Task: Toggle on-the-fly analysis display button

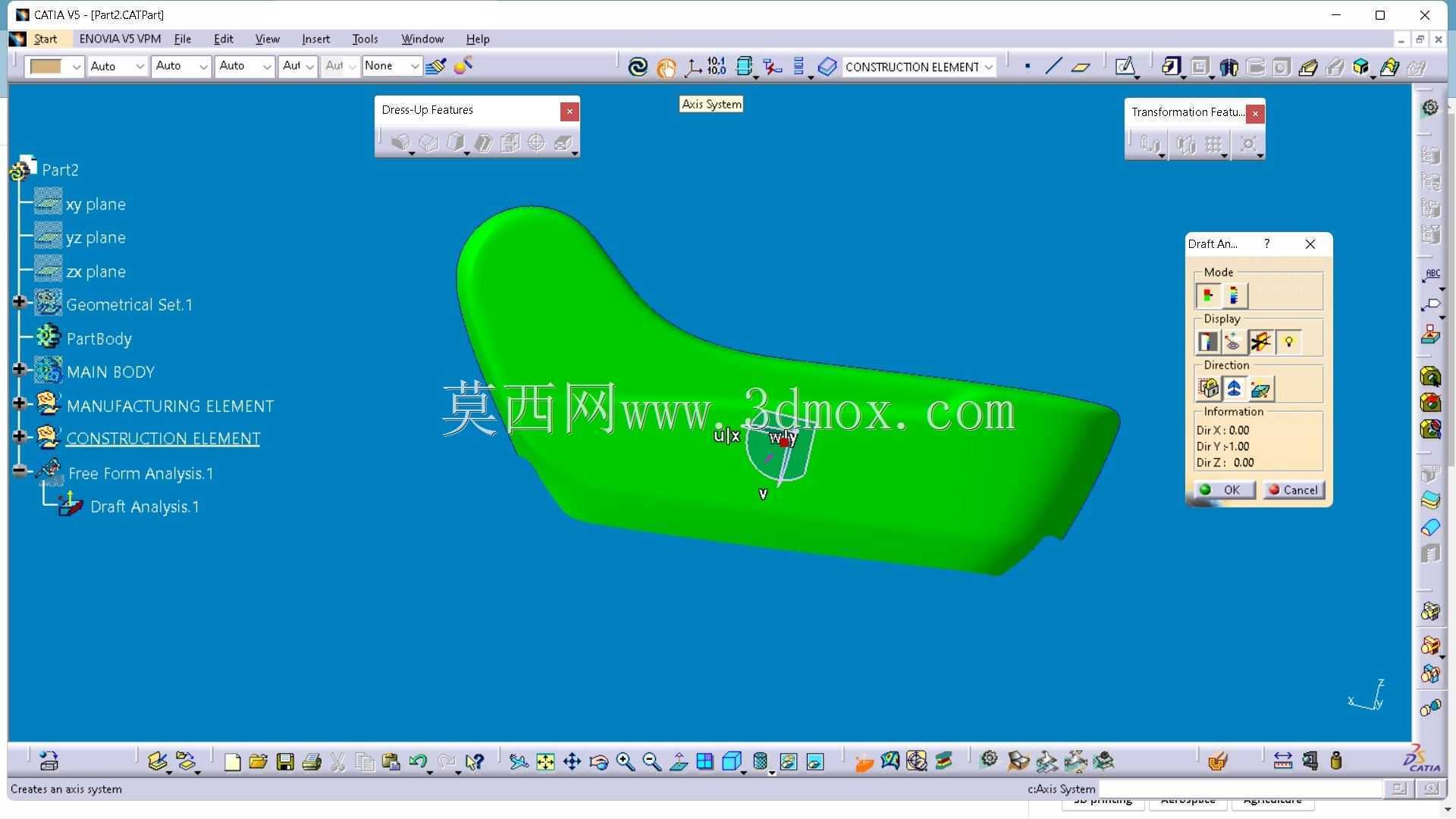Action: click(1234, 342)
